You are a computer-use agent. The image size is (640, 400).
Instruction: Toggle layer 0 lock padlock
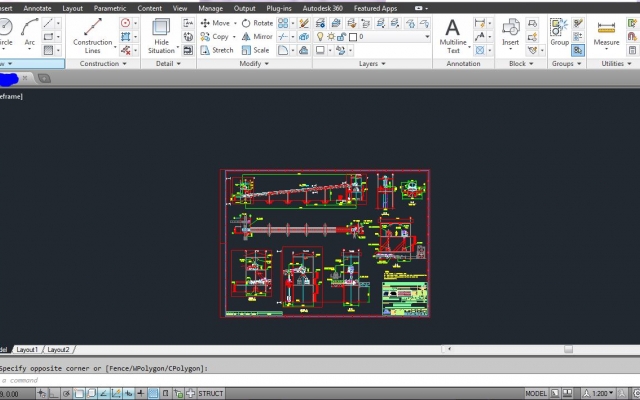(341, 37)
